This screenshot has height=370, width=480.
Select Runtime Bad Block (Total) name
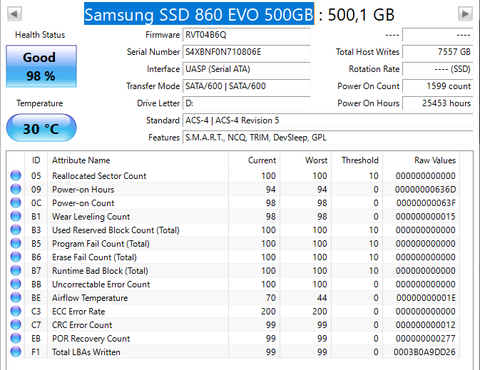(100, 271)
